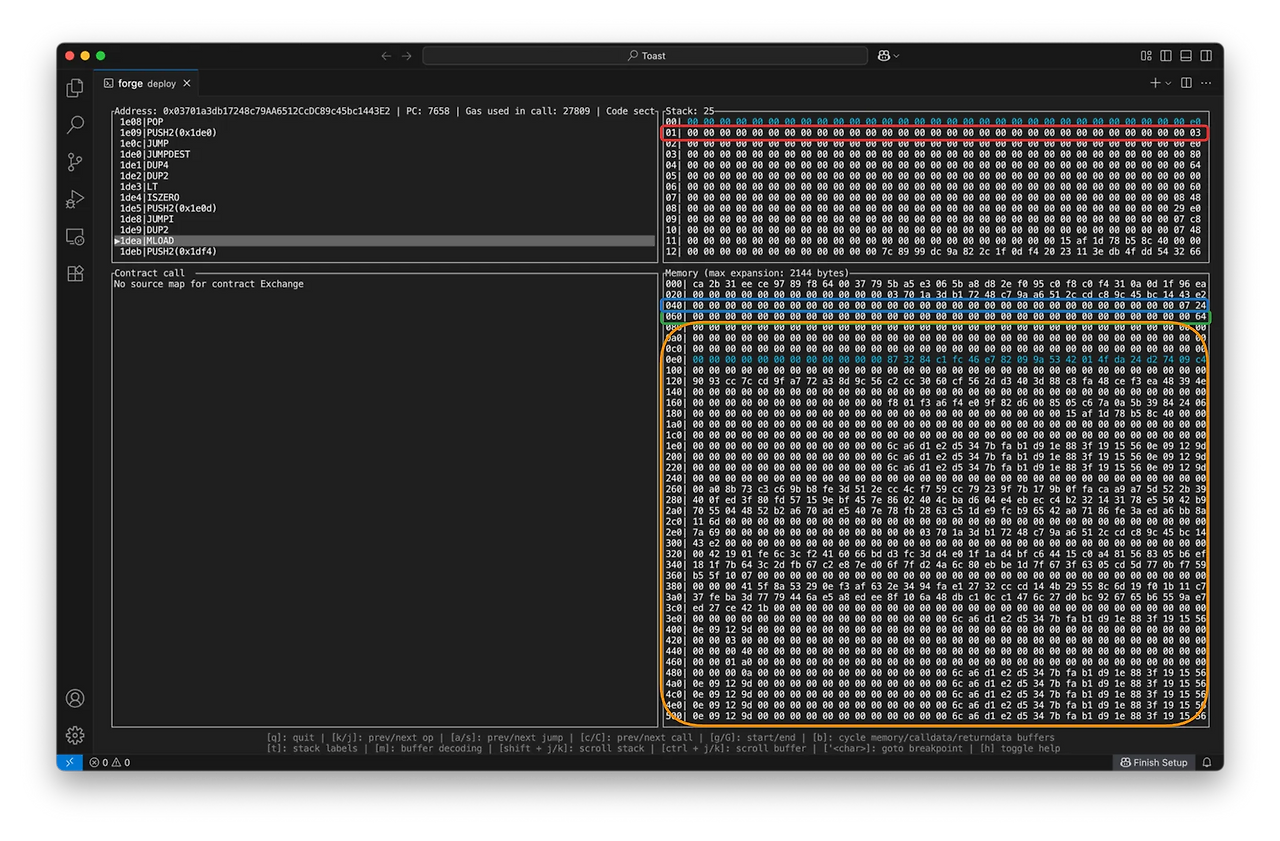Click the notifications bell in status bar
This screenshot has height=841, width=1280.
1207,762
